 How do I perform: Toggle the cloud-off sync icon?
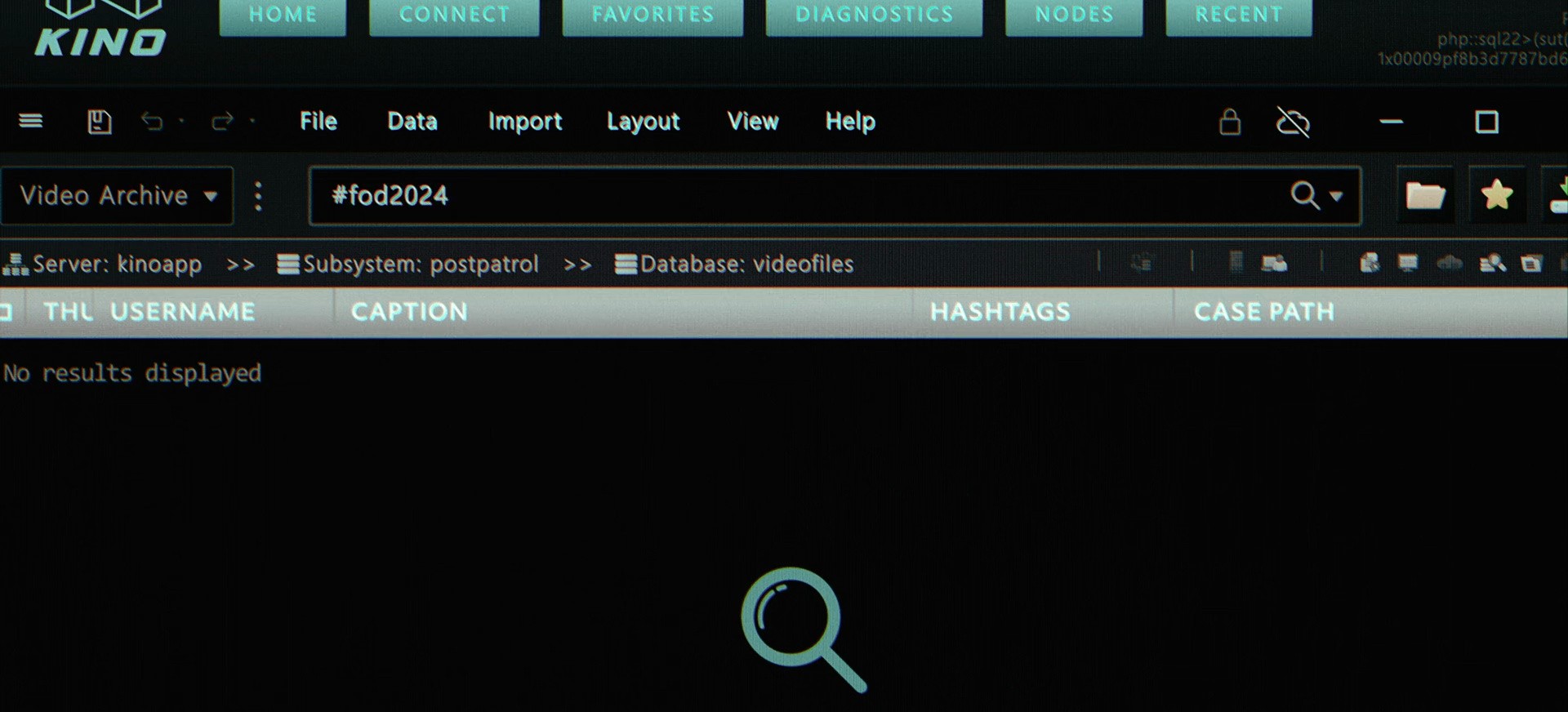tap(1293, 122)
